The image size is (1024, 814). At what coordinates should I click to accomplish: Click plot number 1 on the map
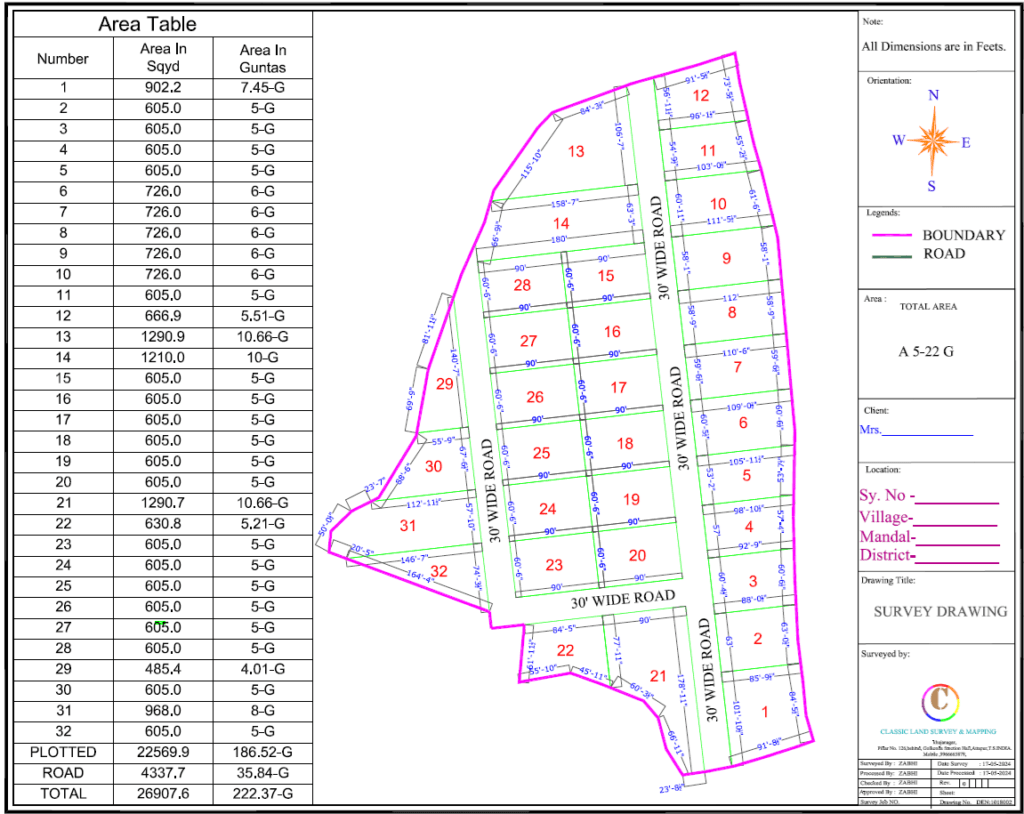[765, 713]
